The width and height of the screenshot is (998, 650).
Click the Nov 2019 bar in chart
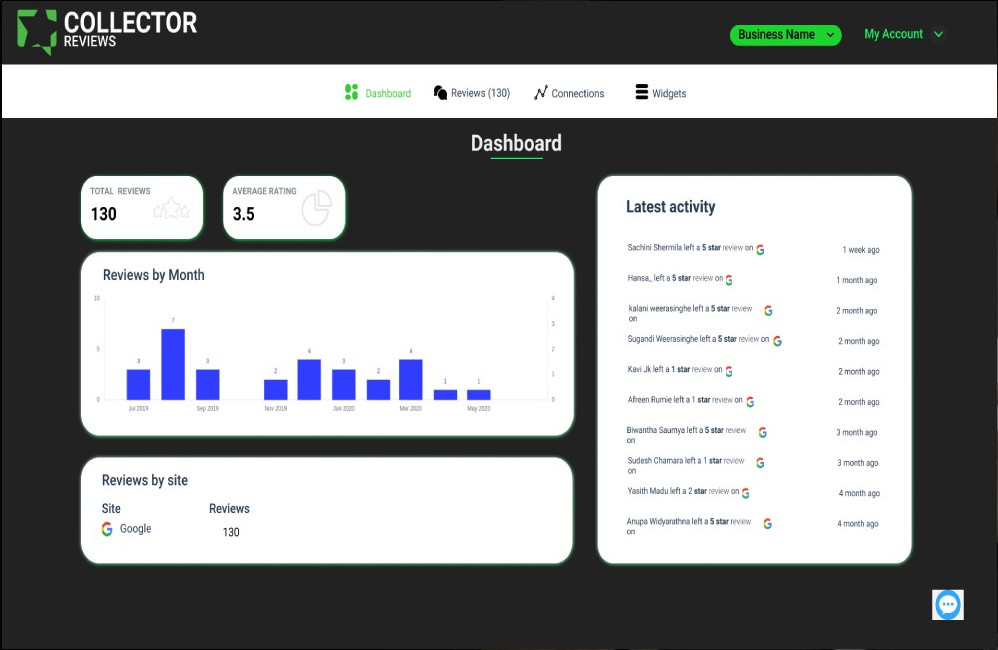pos(276,390)
